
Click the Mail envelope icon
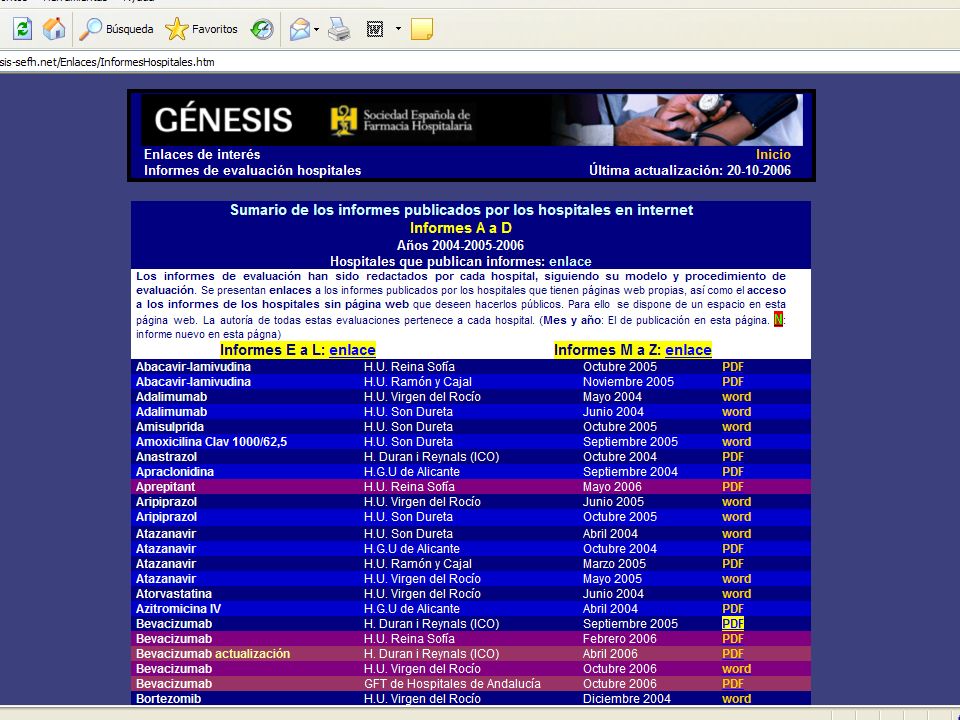pos(299,29)
